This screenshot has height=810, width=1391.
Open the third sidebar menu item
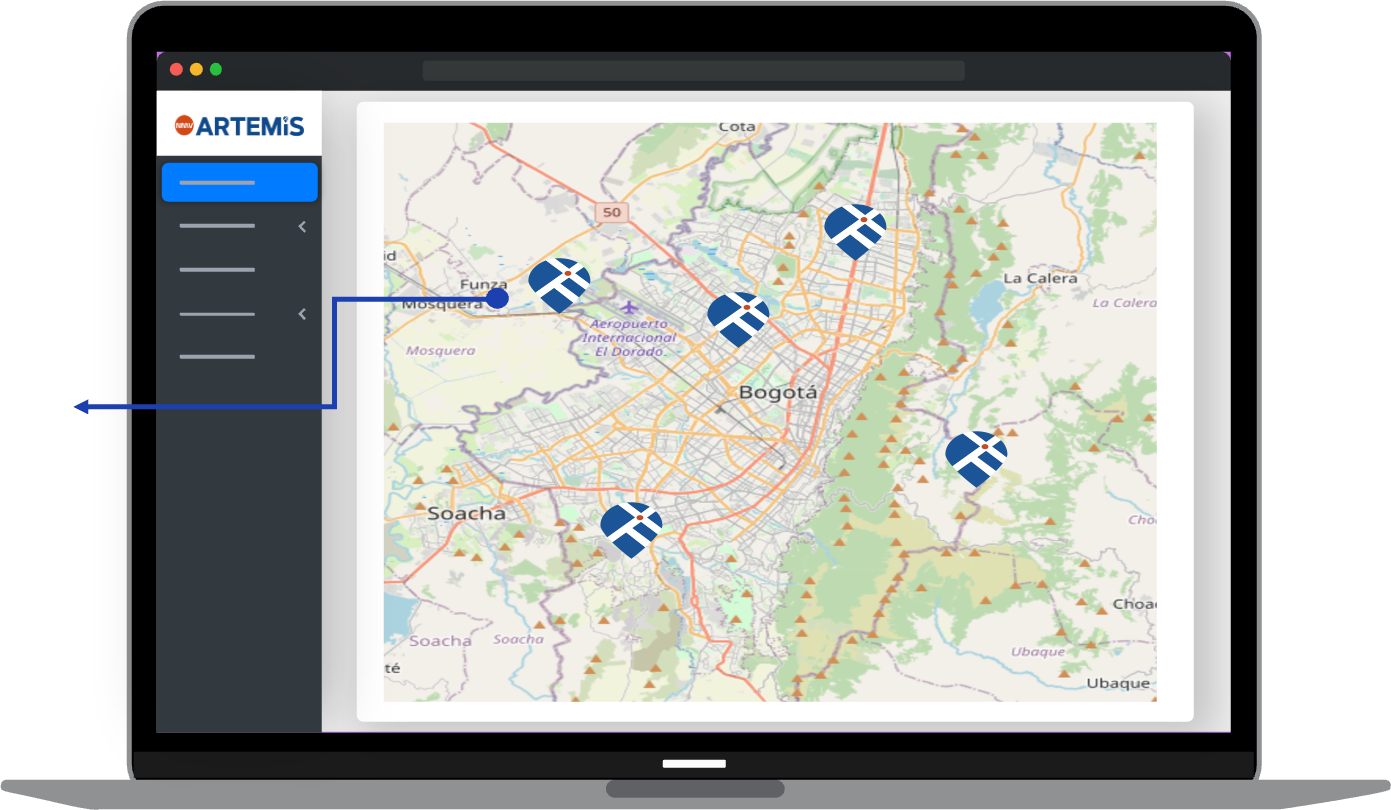pyautogui.click(x=217, y=270)
